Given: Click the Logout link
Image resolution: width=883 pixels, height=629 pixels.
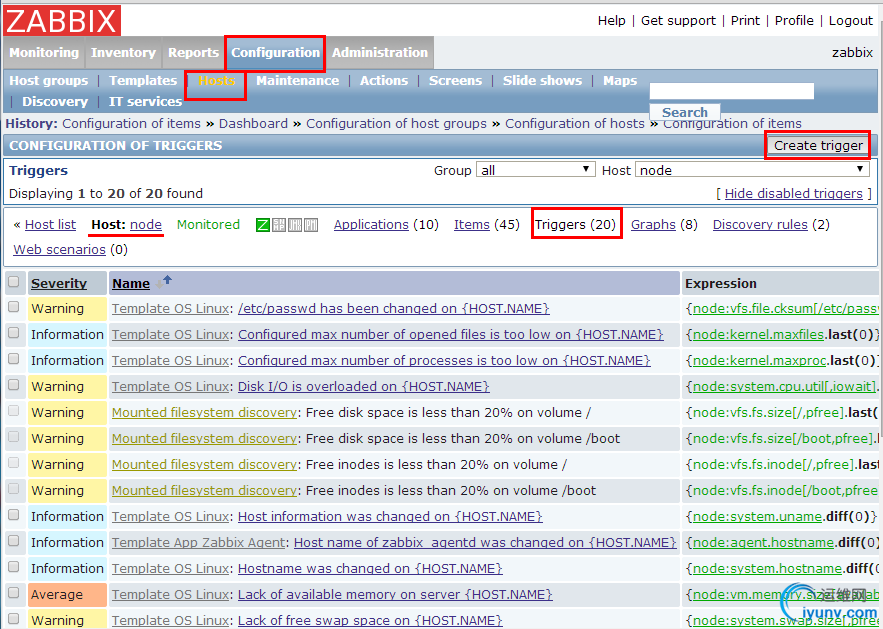Looking at the screenshot, I should point(850,20).
